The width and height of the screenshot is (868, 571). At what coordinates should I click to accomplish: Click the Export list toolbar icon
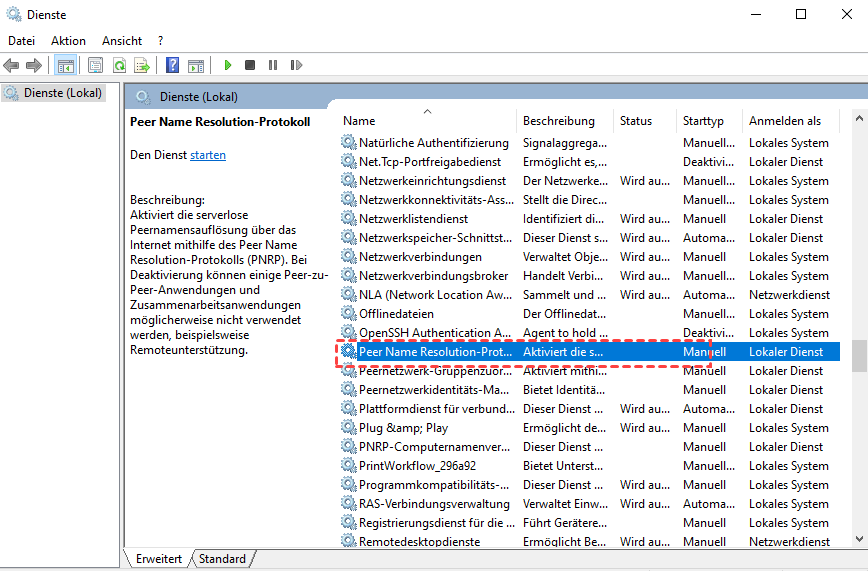142,65
